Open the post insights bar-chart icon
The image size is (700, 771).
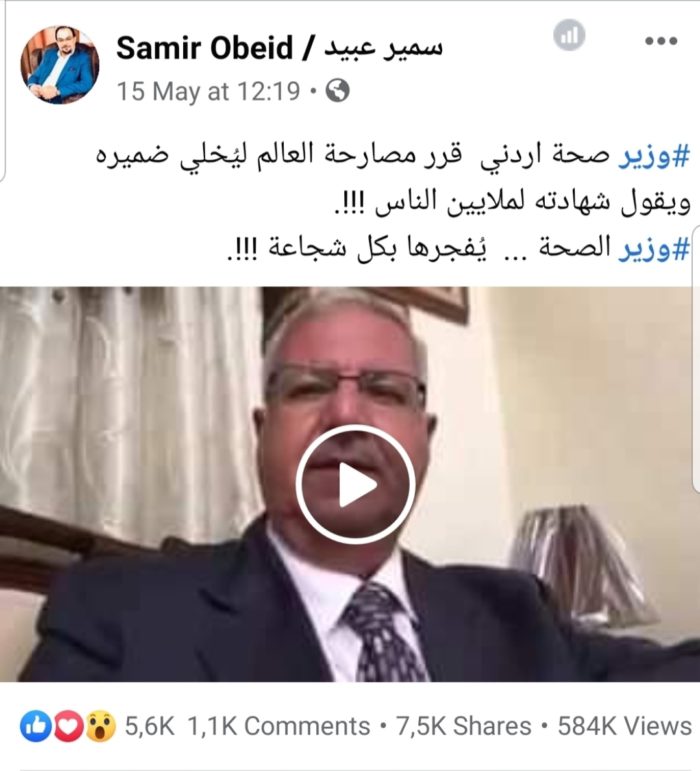[x=569, y=35]
